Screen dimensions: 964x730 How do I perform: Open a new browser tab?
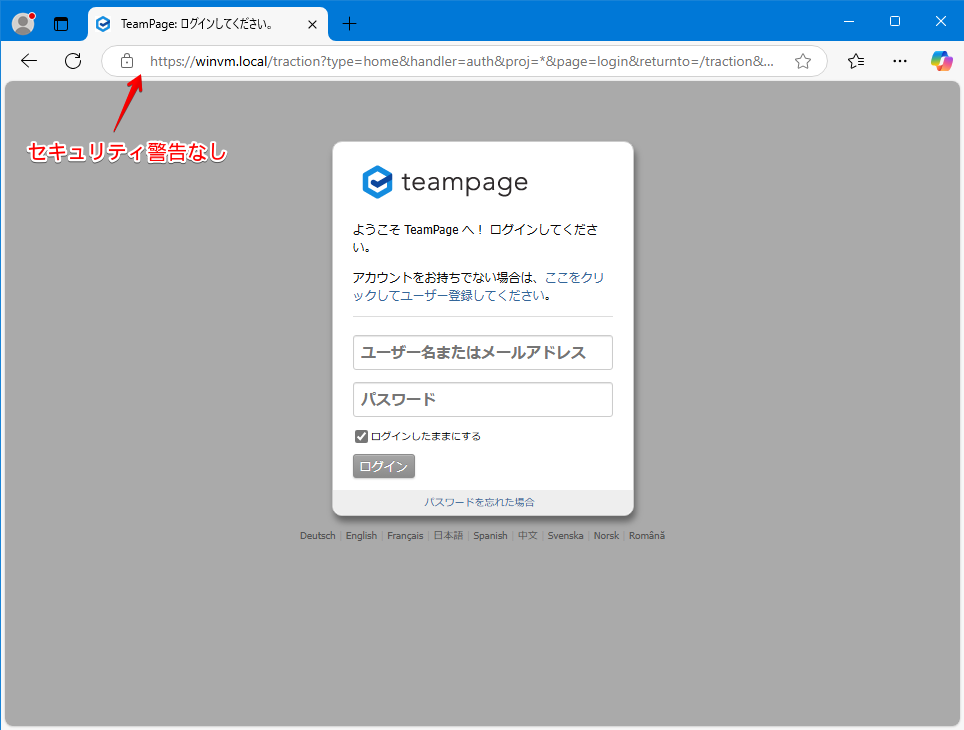[x=349, y=24]
